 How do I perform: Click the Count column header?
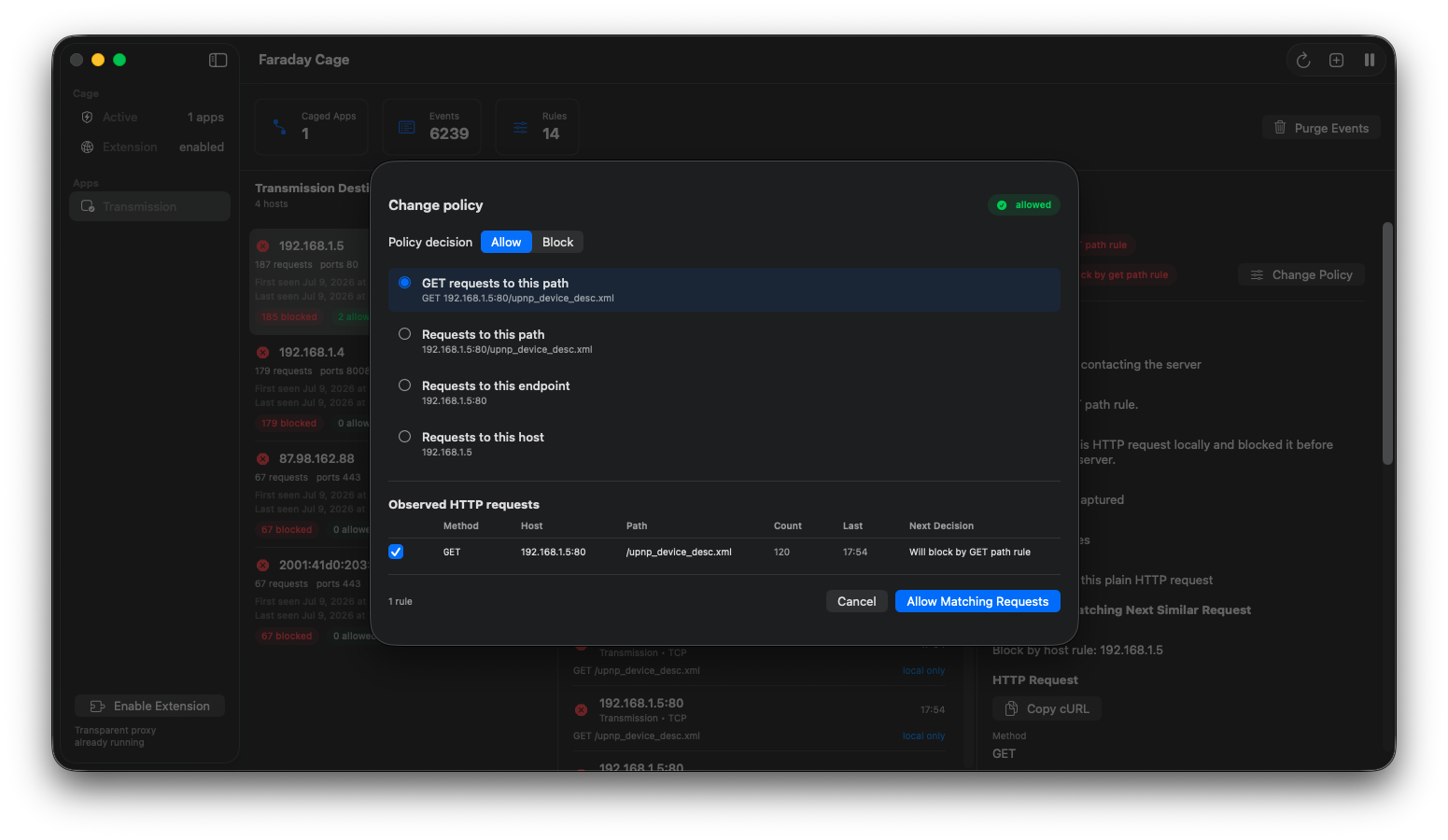788,526
